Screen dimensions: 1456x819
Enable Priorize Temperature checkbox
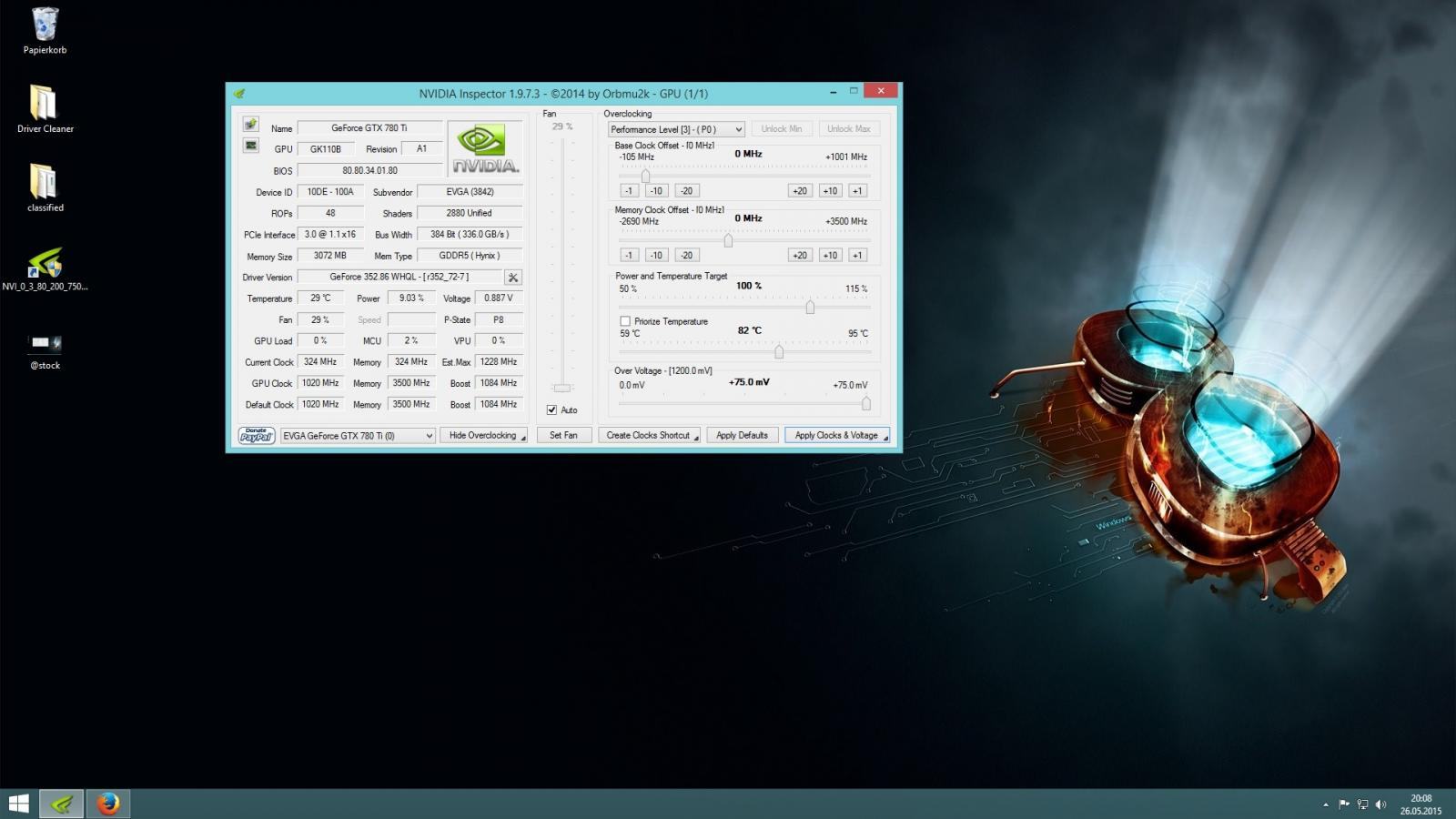(x=625, y=321)
